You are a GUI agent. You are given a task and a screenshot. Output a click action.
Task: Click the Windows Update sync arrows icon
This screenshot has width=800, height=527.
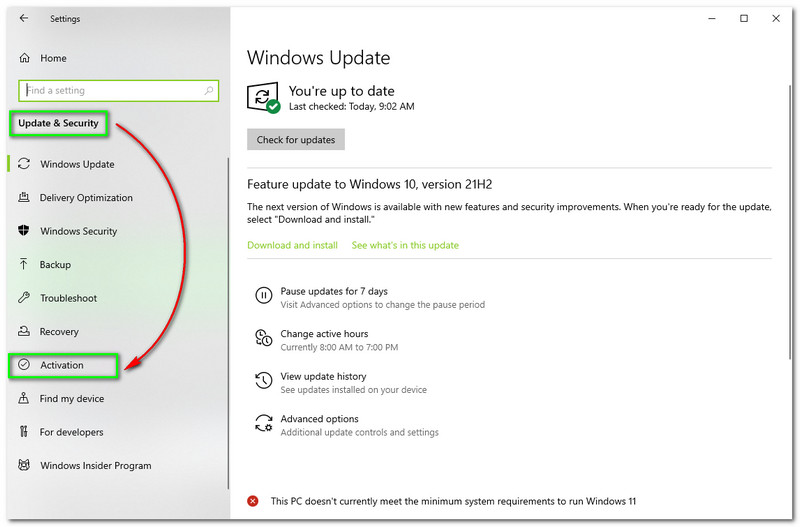tap(24, 164)
